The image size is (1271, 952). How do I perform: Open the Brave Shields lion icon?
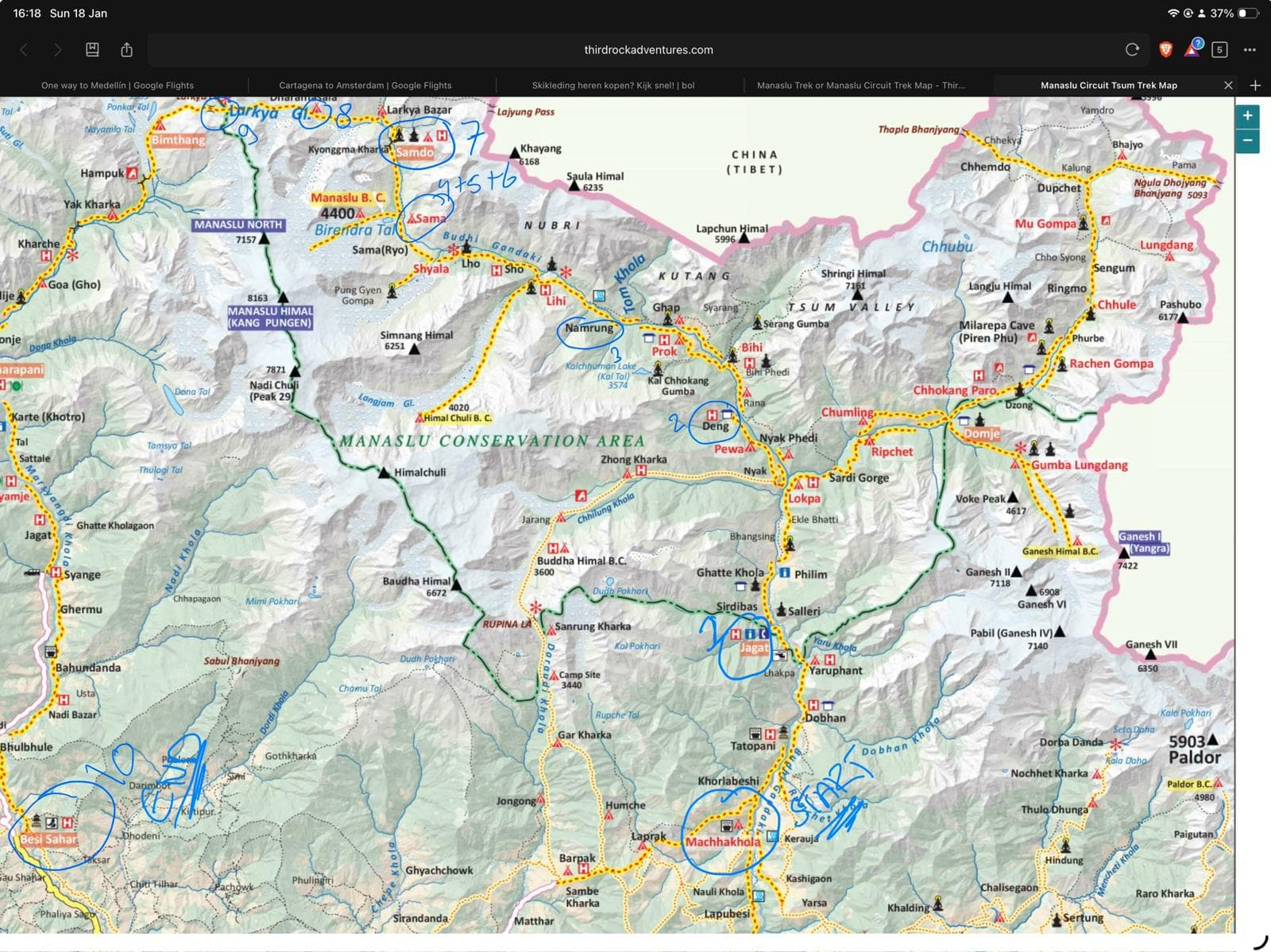point(1166,49)
